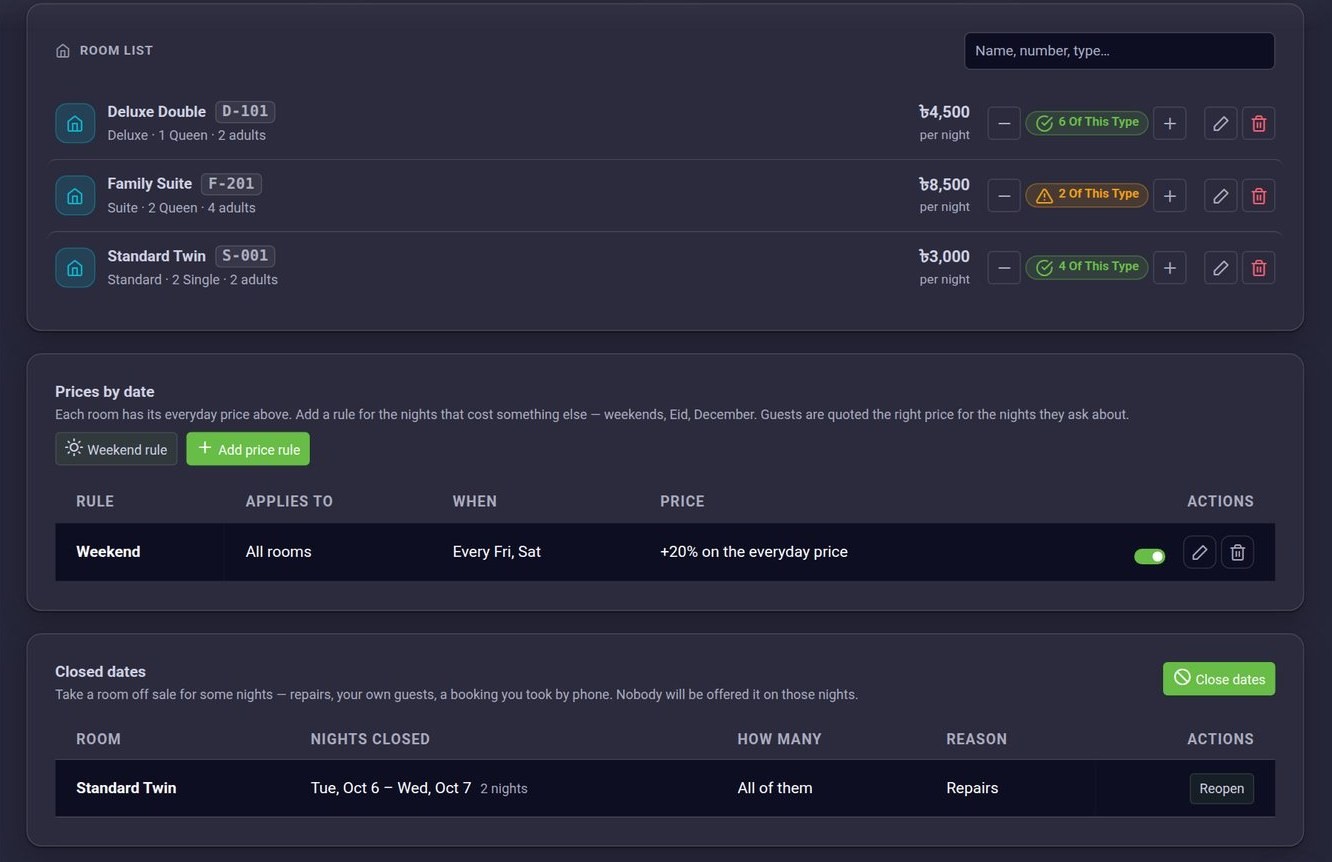
Task: Edit the Standard Twin room
Action: tap(1220, 267)
